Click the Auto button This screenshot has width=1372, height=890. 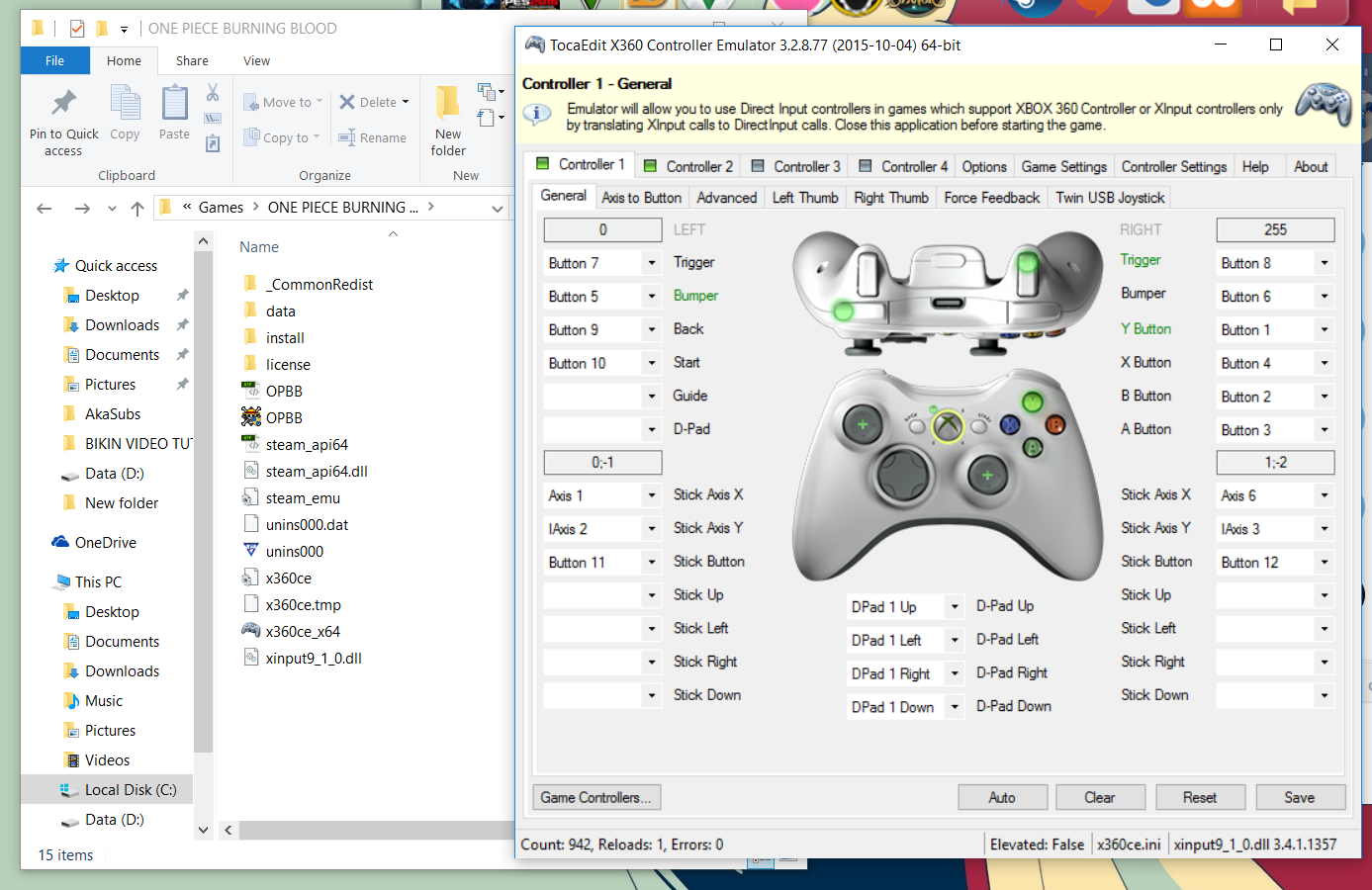pyautogui.click(x=1002, y=797)
